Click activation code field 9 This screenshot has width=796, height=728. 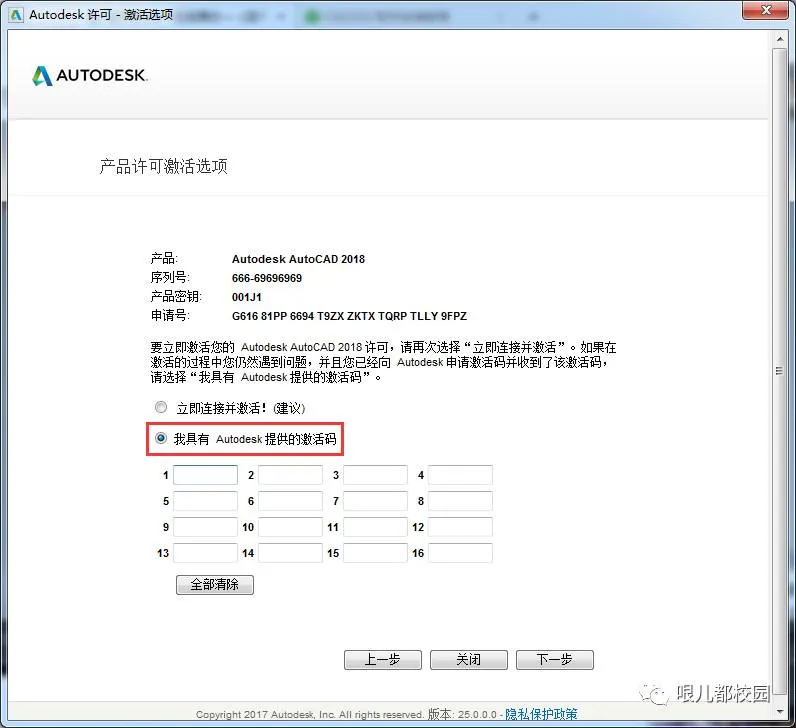click(205, 527)
